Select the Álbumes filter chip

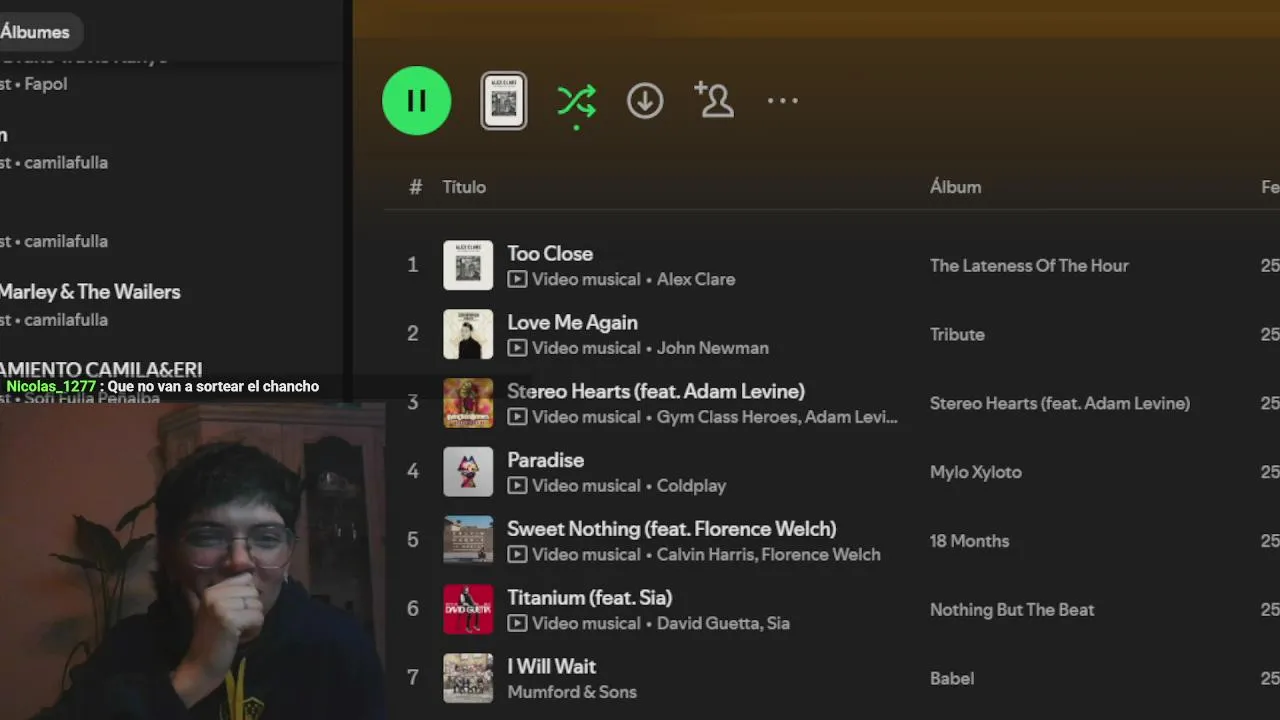pyautogui.click(x=35, y=32)
